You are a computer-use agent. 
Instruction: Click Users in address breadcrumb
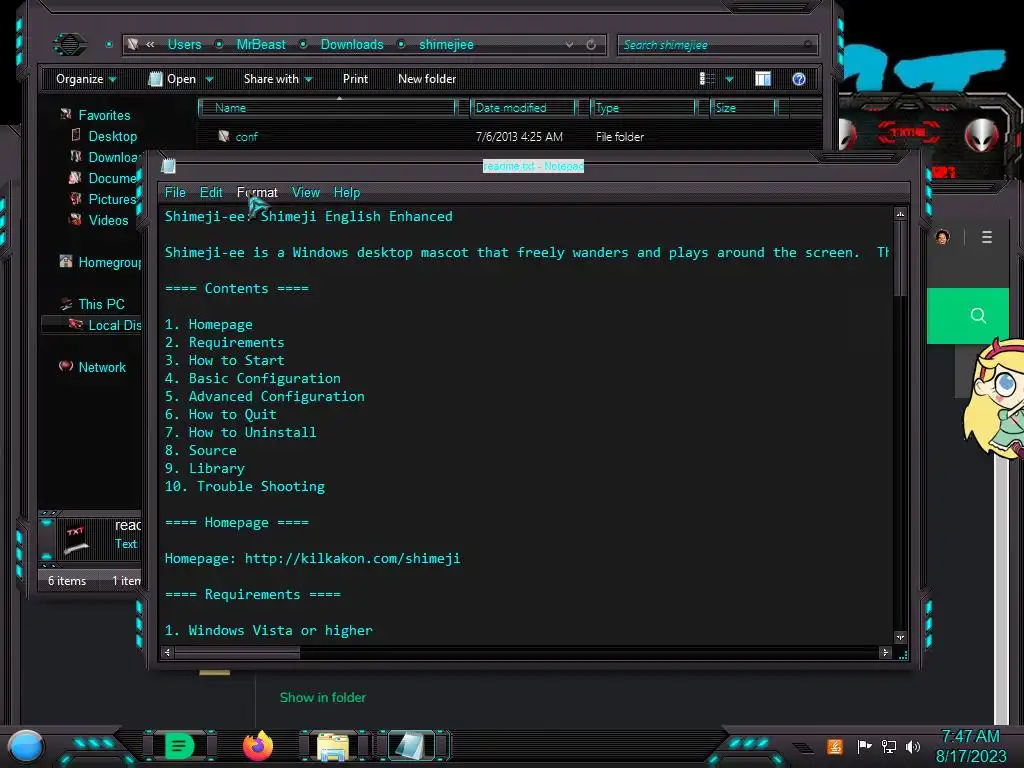[x=184, y=44]
